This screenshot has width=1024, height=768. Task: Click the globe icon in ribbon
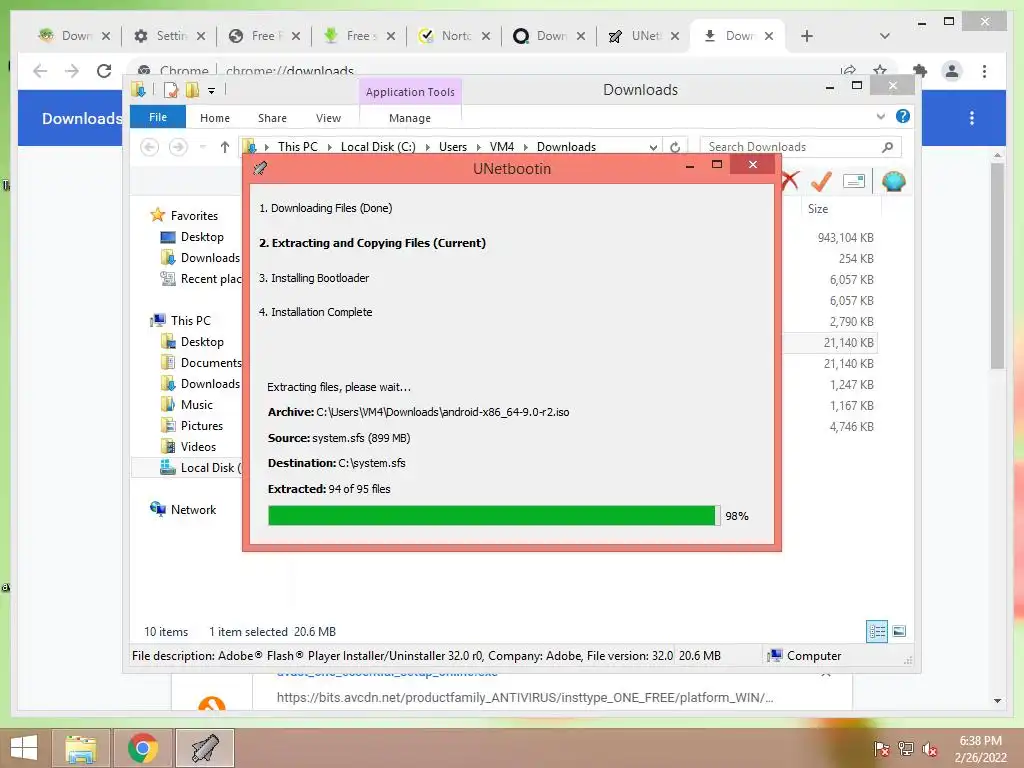pyautogui.click(x=893, y=181)
